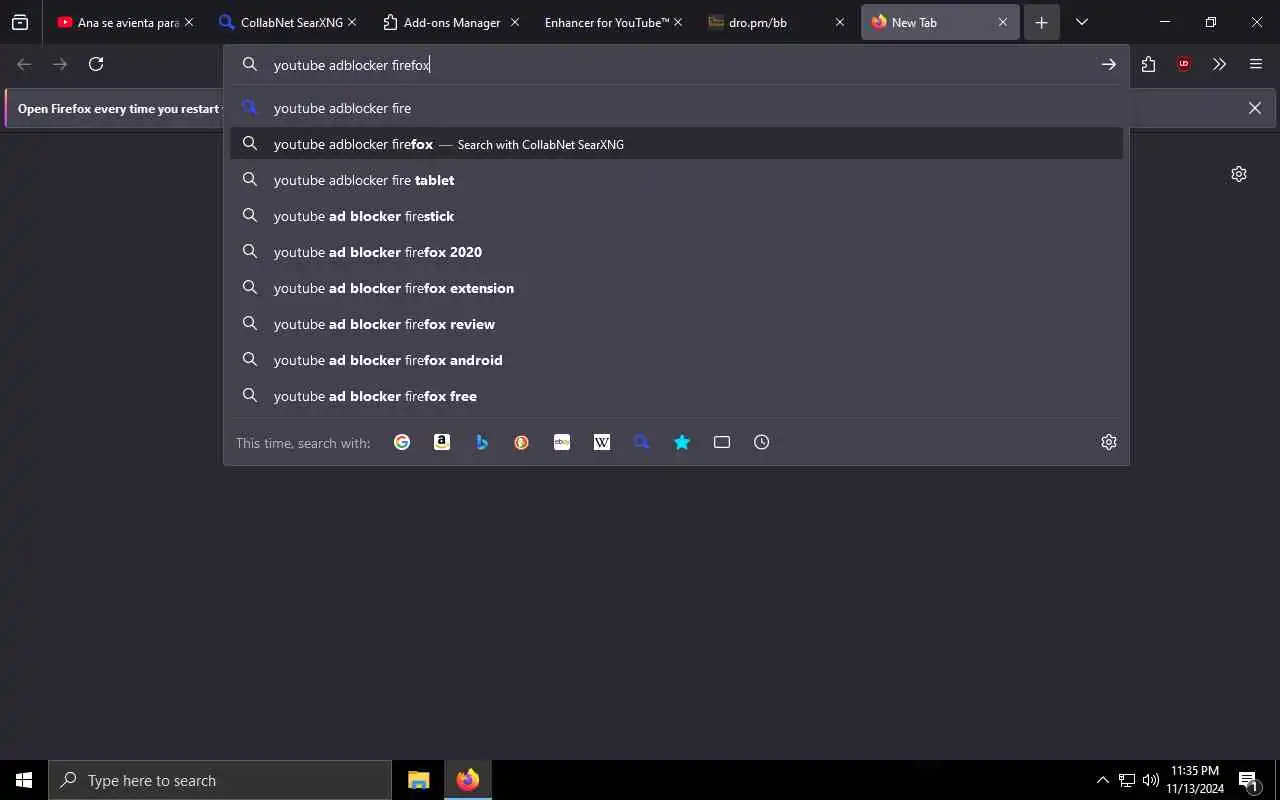Viewport: 1280px width, 800px height.
Task: Close the New Tab tab
Action: 1003,22
